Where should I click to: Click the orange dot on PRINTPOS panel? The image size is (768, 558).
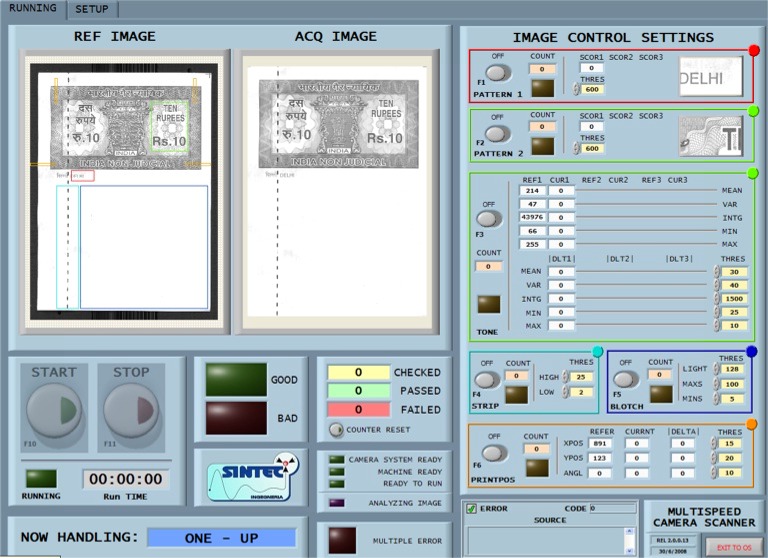coord(751,424)
